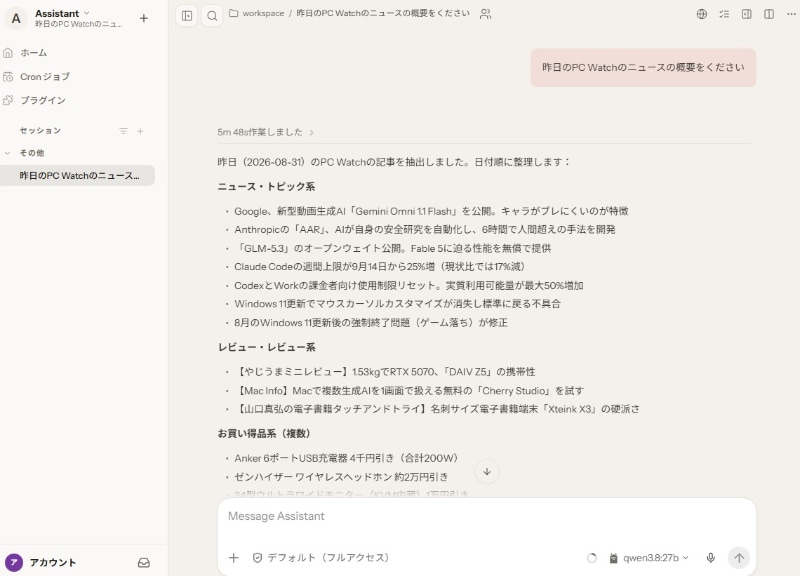800x576 pixels.
Task: Open the qwen3.8:27b model selector
Action: click(x=649, y=558)
